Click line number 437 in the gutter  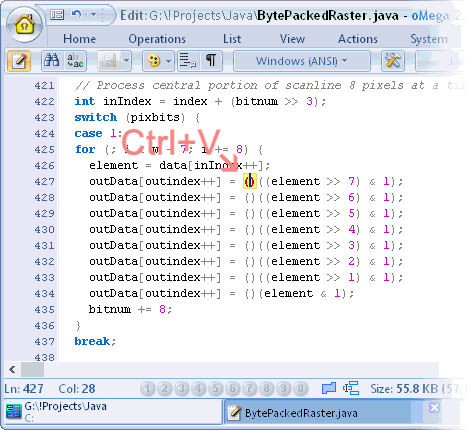pos(44,341)
